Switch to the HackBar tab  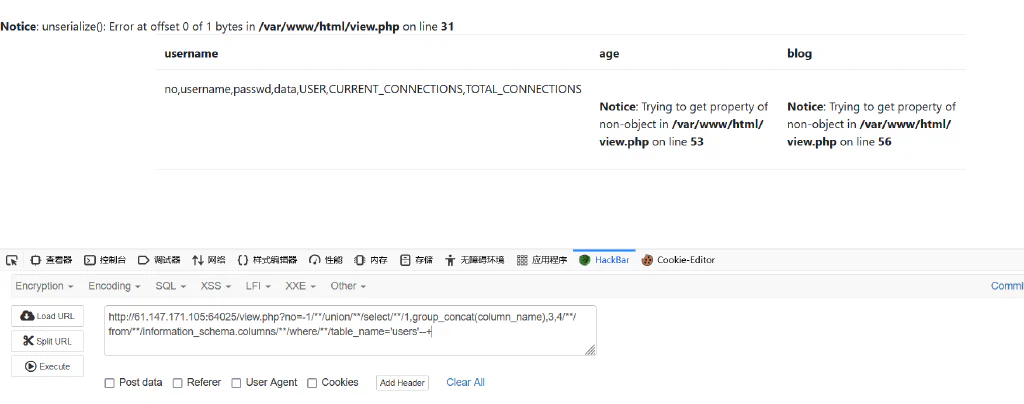tap(604, 260)
